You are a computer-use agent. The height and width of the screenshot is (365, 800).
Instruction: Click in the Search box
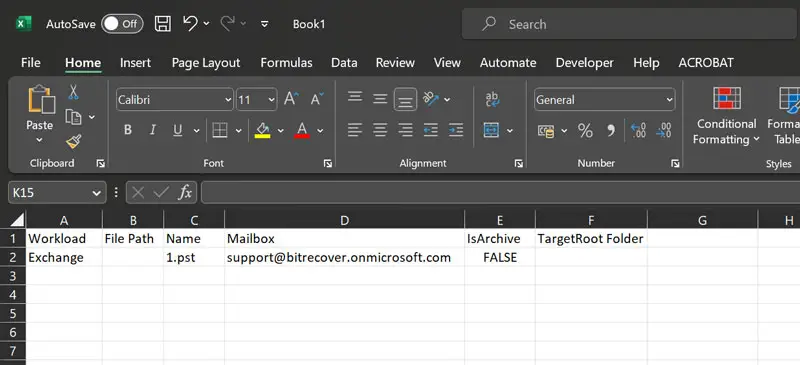click(631, 24)
